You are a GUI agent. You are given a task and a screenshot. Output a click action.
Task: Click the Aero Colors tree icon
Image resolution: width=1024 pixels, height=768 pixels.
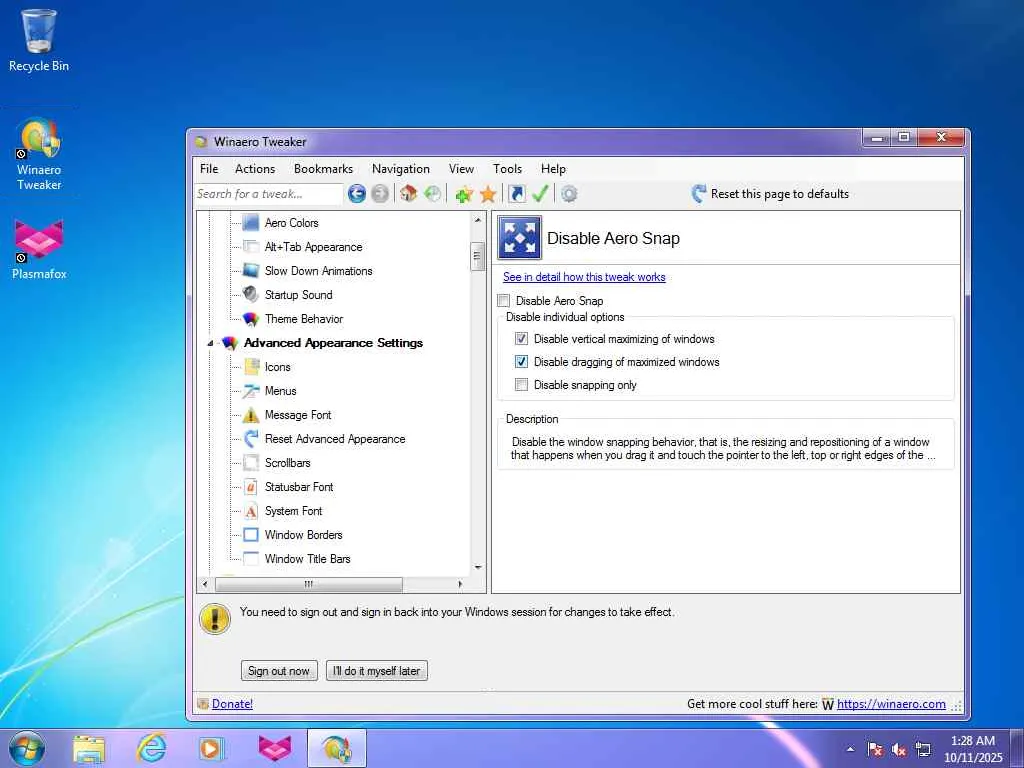[251, 223]
